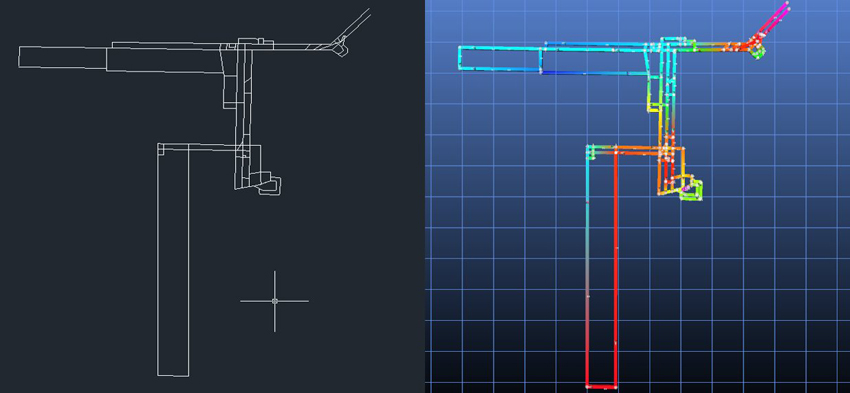The image size is (850, 393).
Task: Click the green shape at lower-right of colored model
Action: [692, 190]
